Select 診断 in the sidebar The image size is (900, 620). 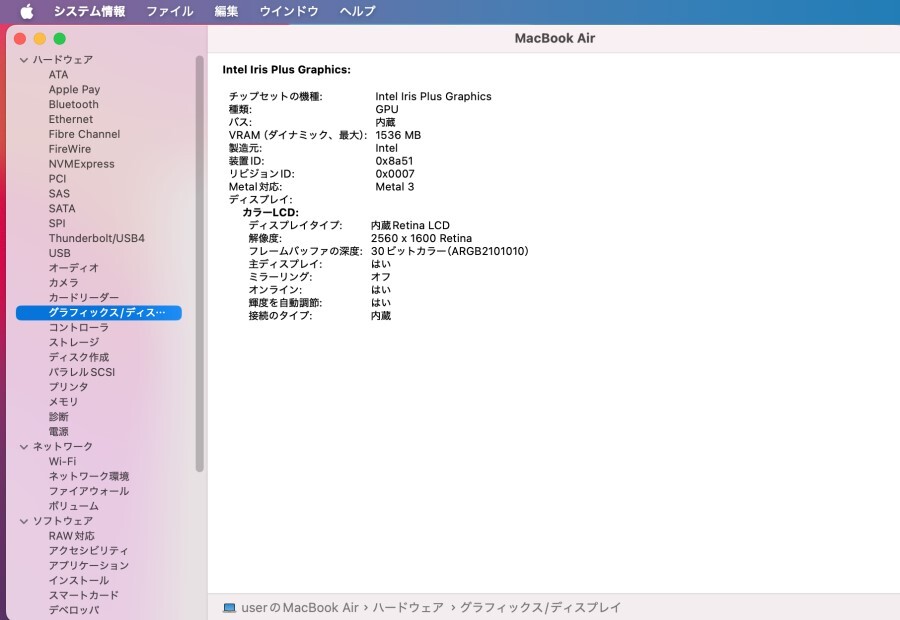point(58,417)
